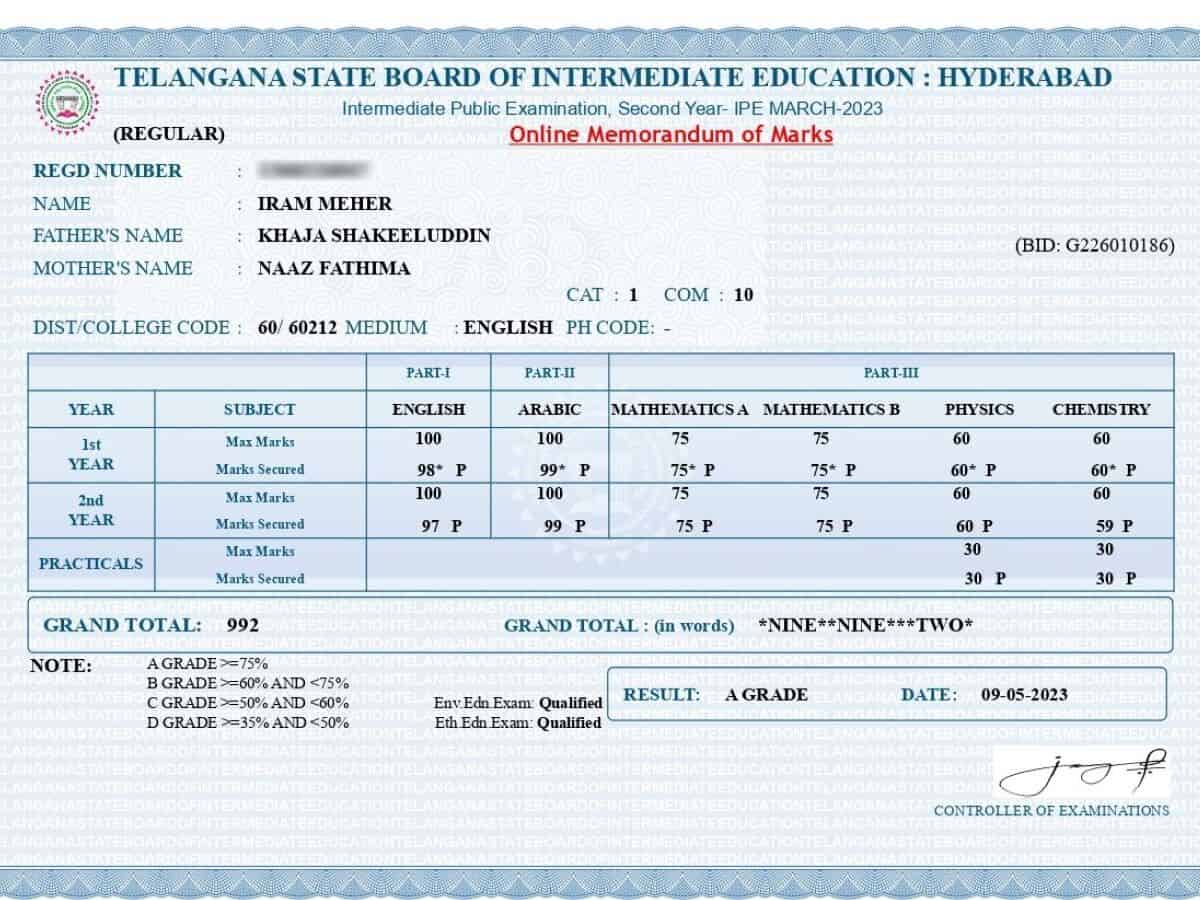Click ENGLISH next to the MEDIUM label
Screen dimensions: 1200x900
(x=508, y=327)
